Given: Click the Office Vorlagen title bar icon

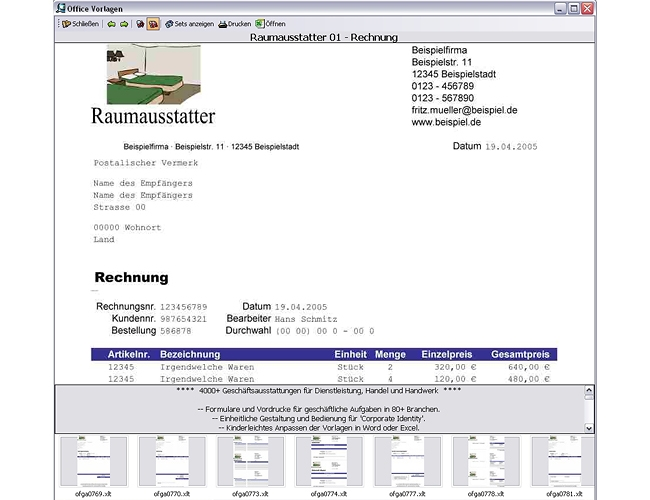Looking at the screenshot, I should coord(61,8).
